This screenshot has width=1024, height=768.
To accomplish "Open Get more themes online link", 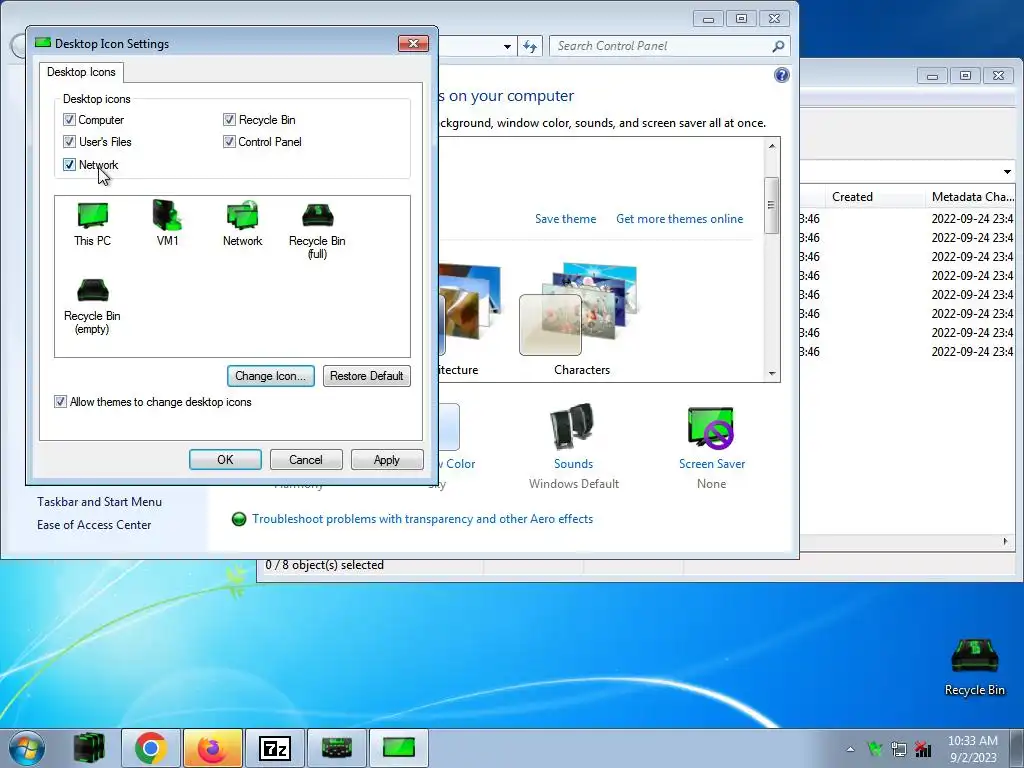I will click(679, 219).
